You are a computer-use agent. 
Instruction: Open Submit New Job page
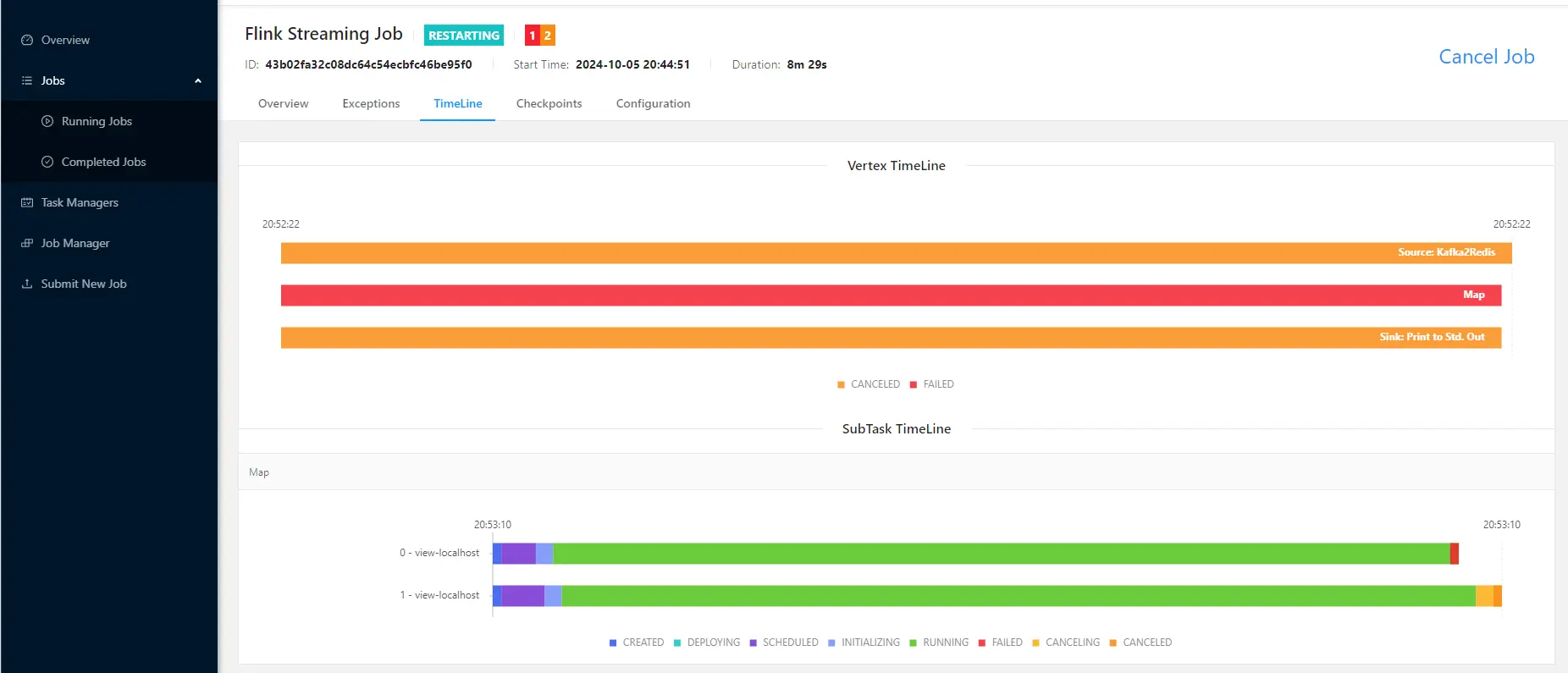[108, 284]
